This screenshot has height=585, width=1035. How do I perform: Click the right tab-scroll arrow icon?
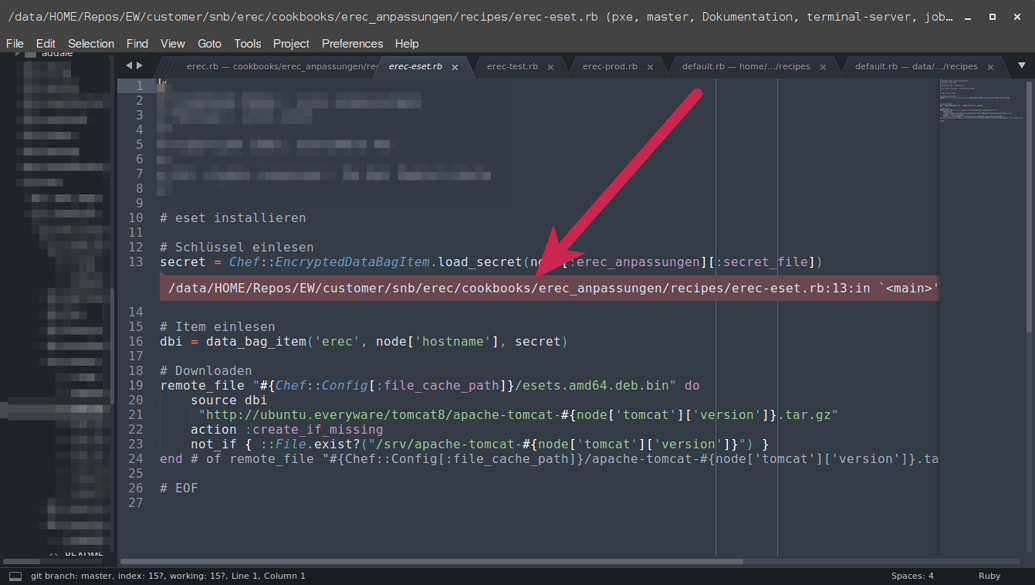coord(140,65)
